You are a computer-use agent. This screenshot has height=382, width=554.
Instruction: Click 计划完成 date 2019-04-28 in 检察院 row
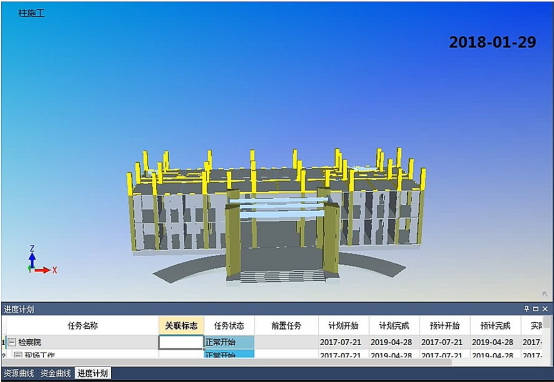pos(391,342)
